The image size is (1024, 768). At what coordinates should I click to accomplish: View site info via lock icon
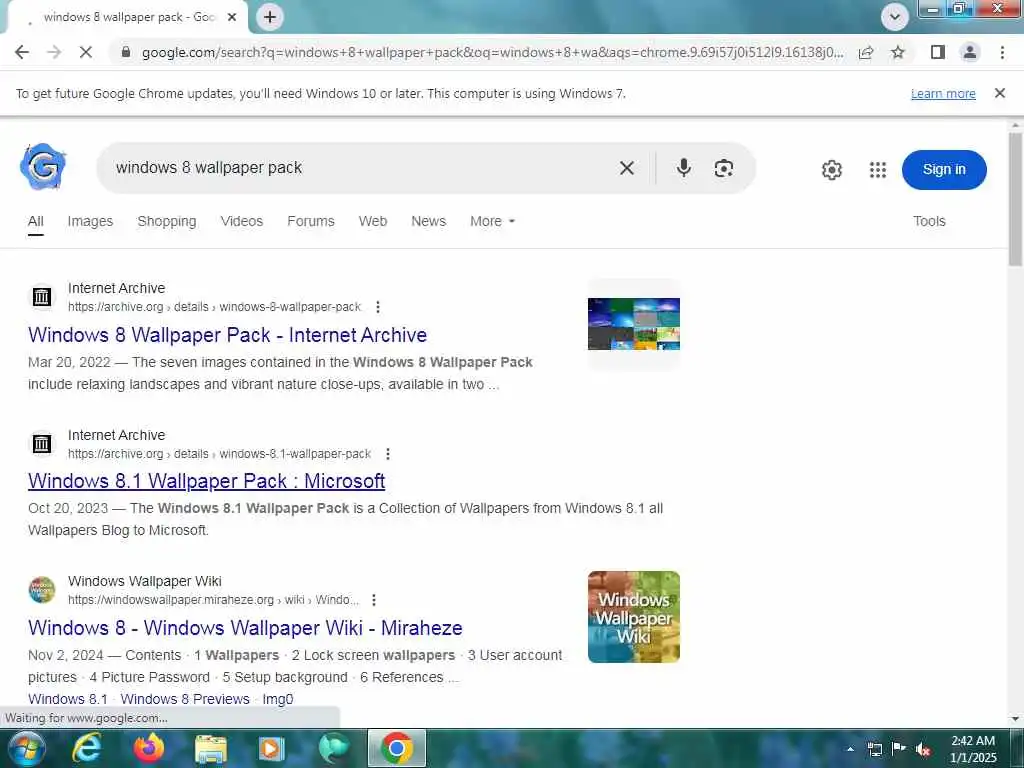pyautogui.click(x=125, y=52)
